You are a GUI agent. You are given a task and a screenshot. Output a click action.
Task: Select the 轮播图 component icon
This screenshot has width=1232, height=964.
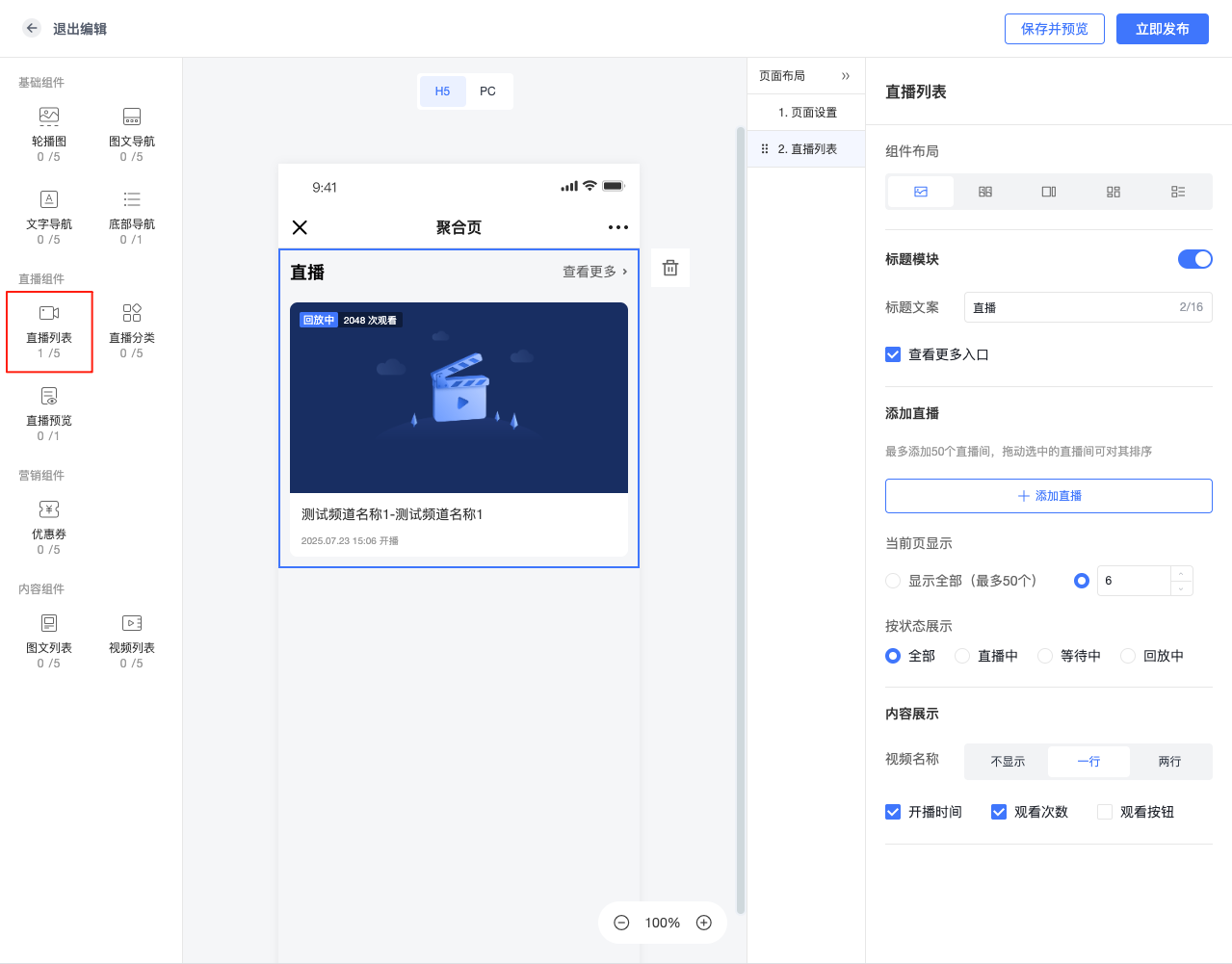[49, 117]
